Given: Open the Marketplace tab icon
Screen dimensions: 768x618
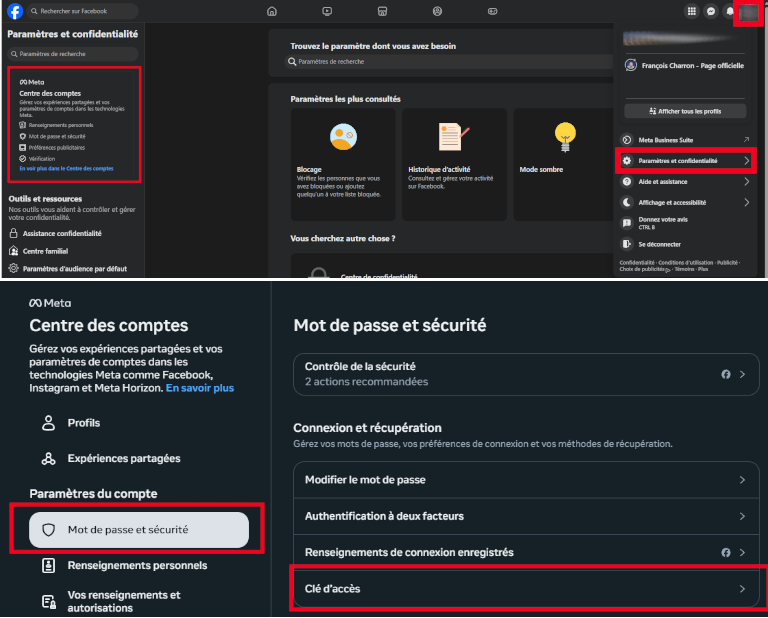Looking at the screenshot, I should pyautogui.click(x=383, y=11).
